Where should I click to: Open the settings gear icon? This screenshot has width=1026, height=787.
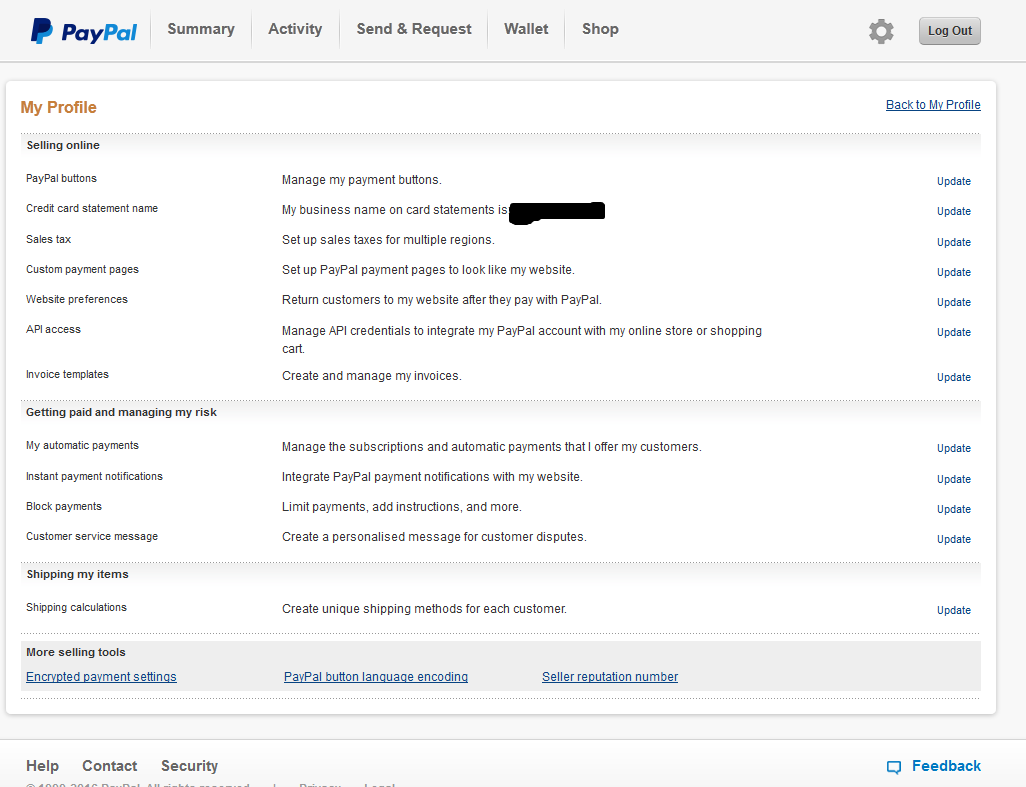coord(881,31)
